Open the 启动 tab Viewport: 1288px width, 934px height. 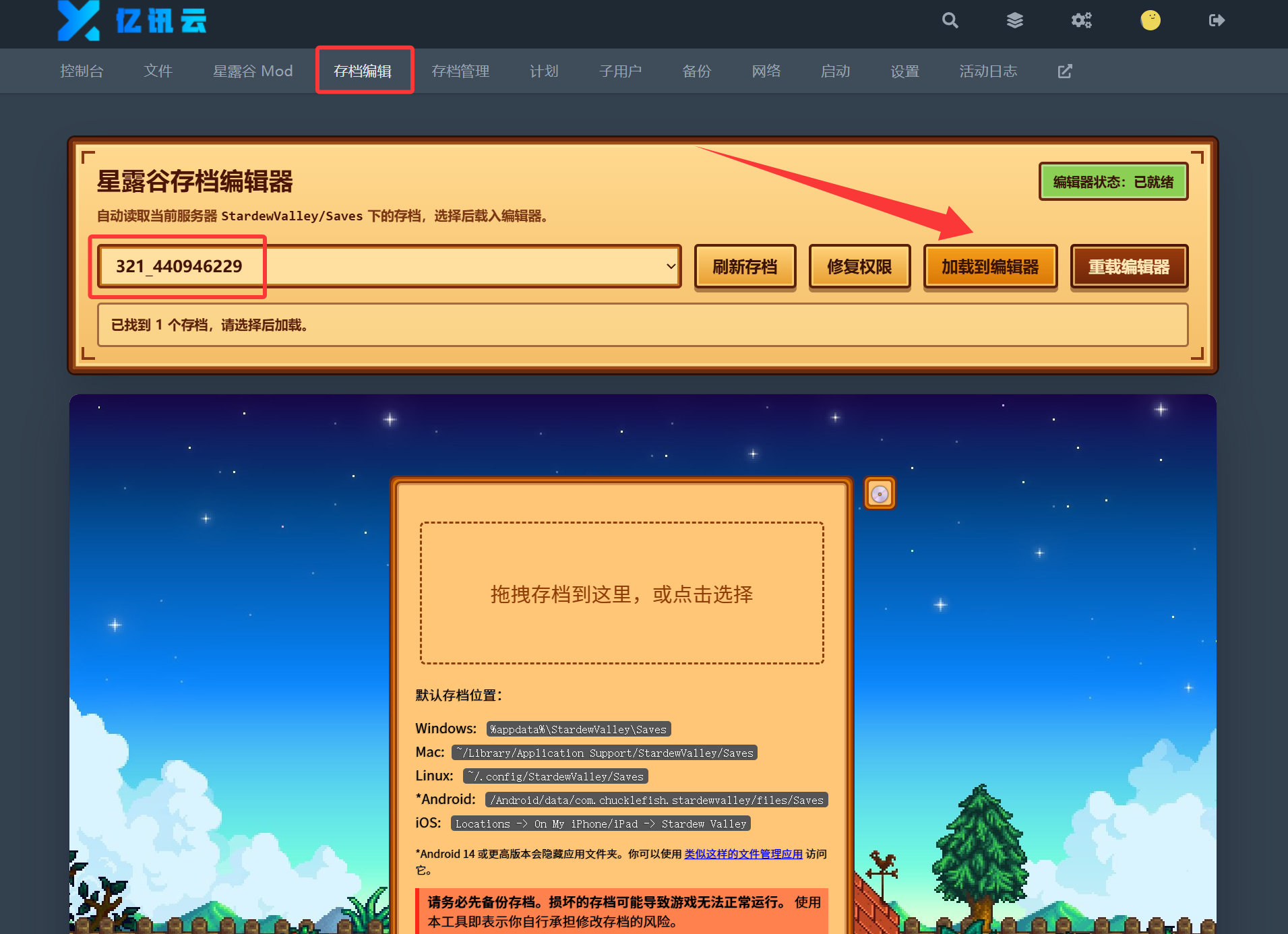pyautogui.click(x=836, y=71)
